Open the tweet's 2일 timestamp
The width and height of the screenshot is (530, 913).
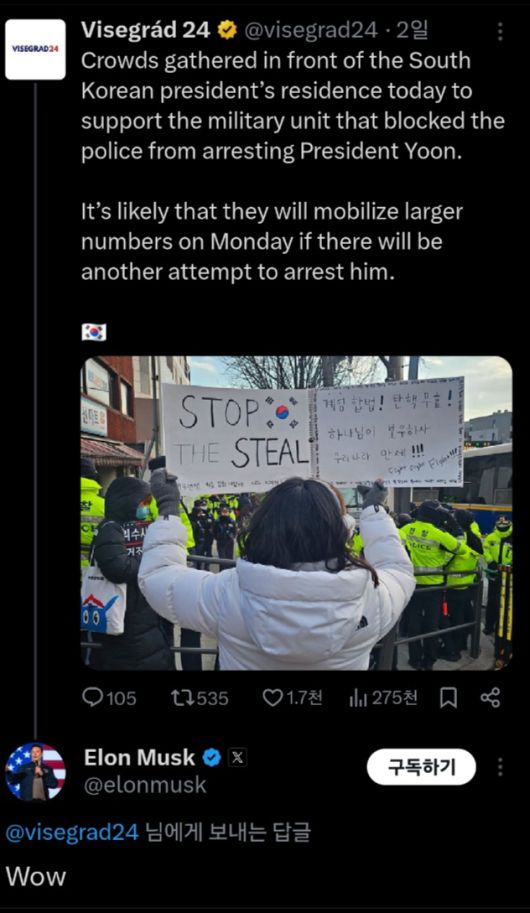tap(412, 30)
